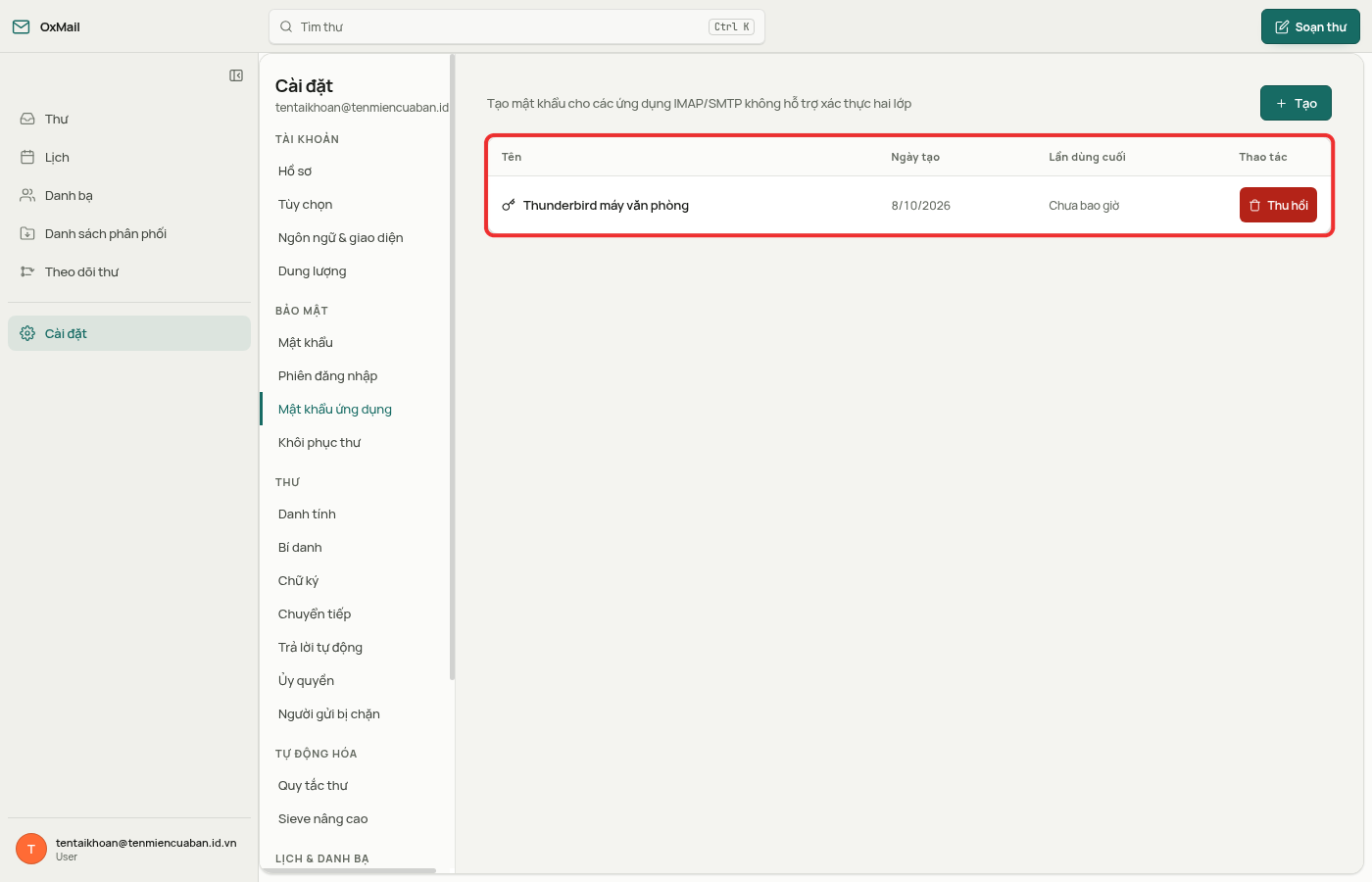Click the Chưa bao giờ cell
Image resolution: width=1372 pixels, height=882 pixels.
1084,205
